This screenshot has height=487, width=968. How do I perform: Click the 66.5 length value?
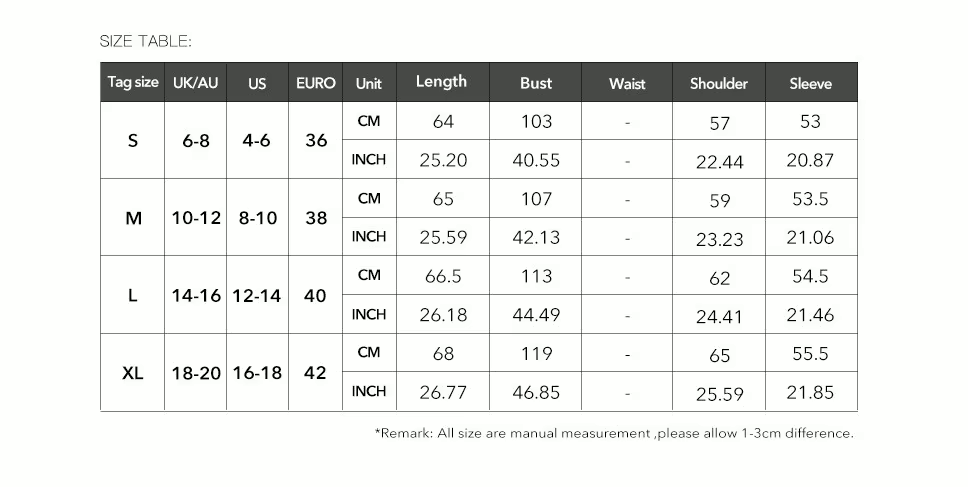click(443, 277)
